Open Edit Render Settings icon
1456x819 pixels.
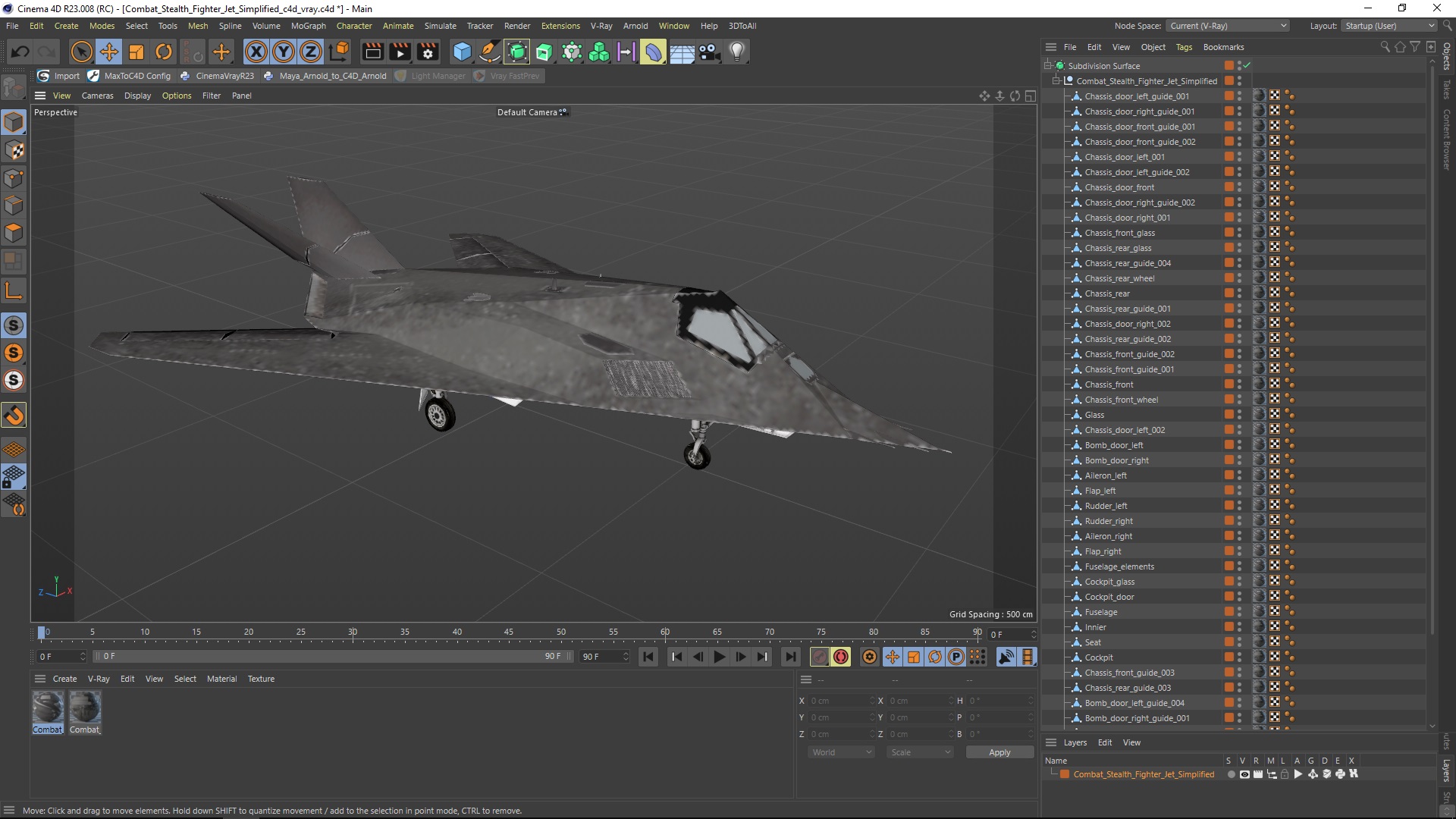pyautogui.click(x=428, y=52)
